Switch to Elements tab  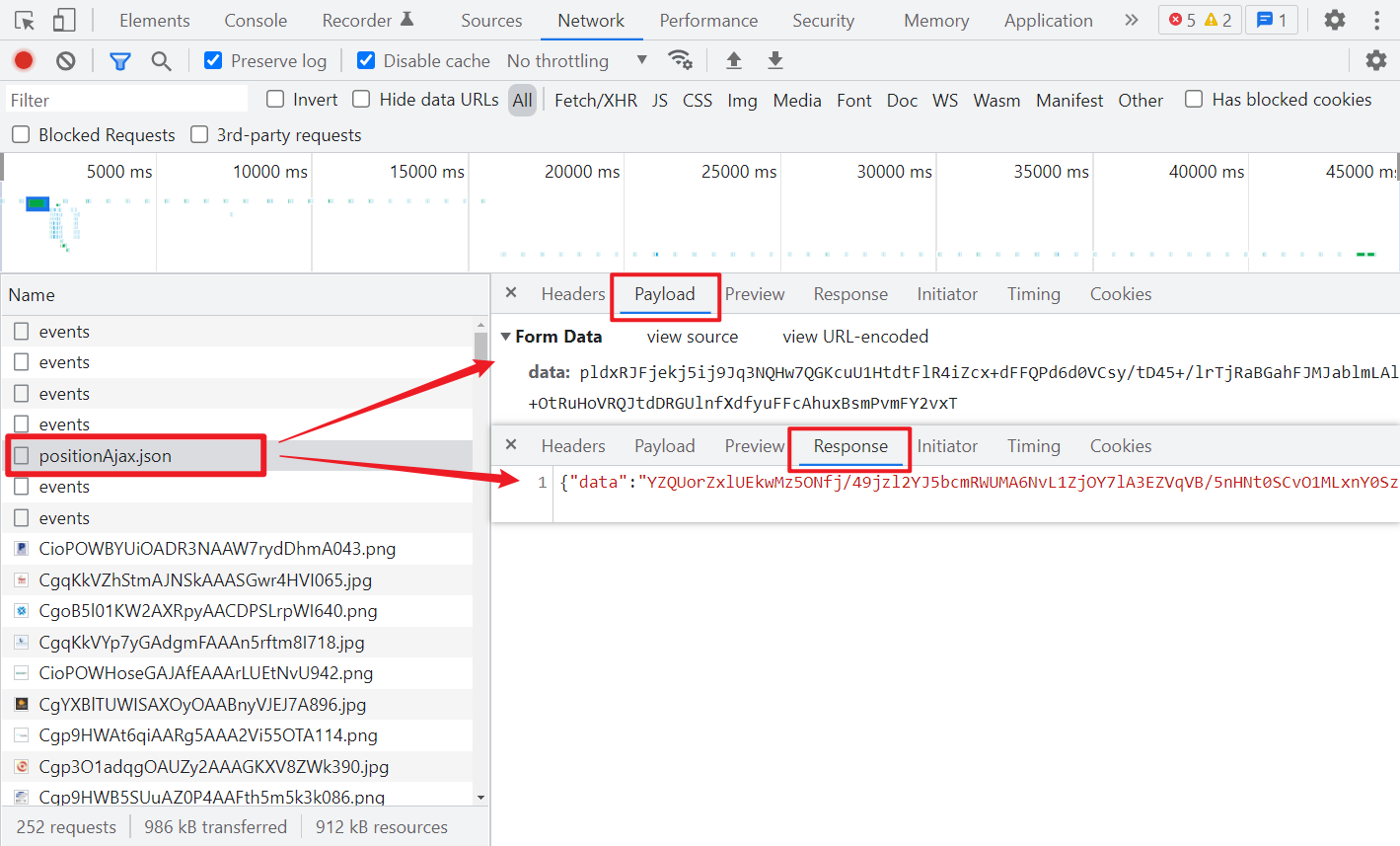pyautogui.click(x=155, y=20)
